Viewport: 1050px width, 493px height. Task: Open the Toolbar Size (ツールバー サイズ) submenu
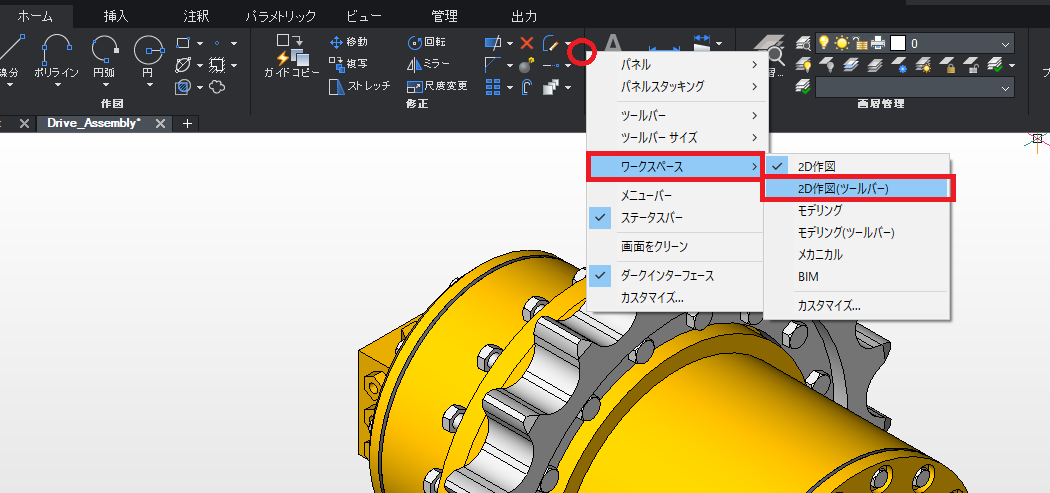[x=675, y=137]
